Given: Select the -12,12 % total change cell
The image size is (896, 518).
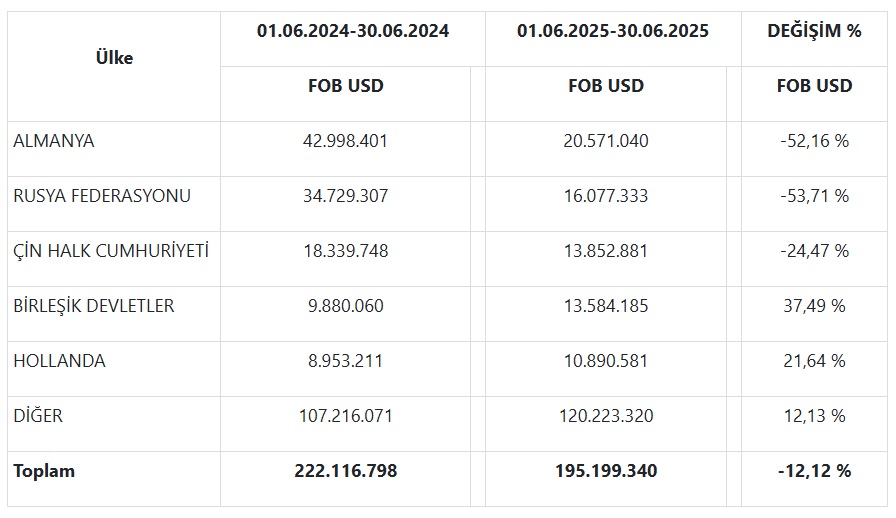Looking at the screenshot, I should point(814,471).
